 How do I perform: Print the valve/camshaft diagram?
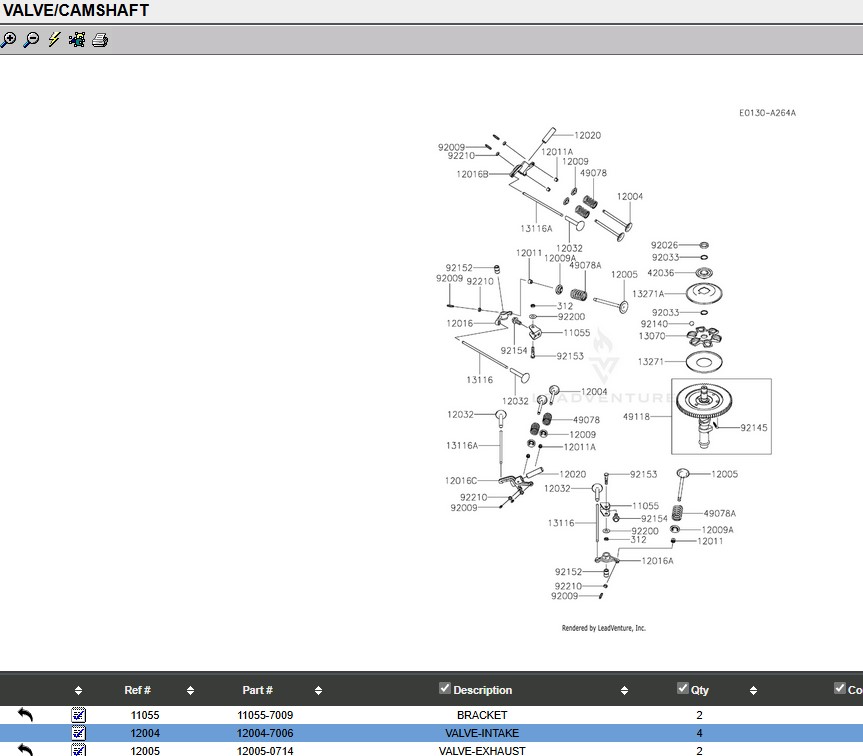pos(100,40)
